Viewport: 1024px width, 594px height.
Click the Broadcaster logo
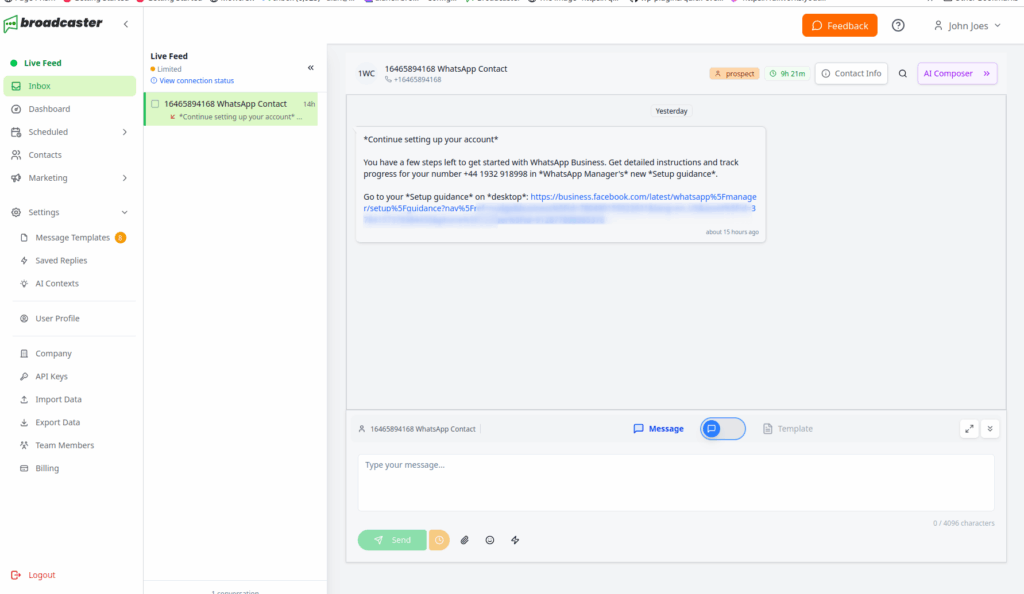pyautogui.click(x=53, y=23)
